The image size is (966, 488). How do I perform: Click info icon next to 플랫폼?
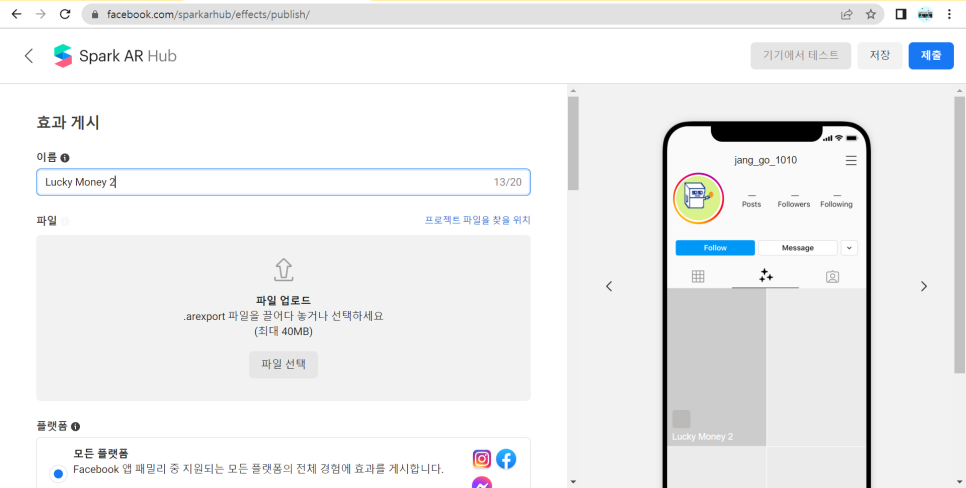click(x=76, y=426)
